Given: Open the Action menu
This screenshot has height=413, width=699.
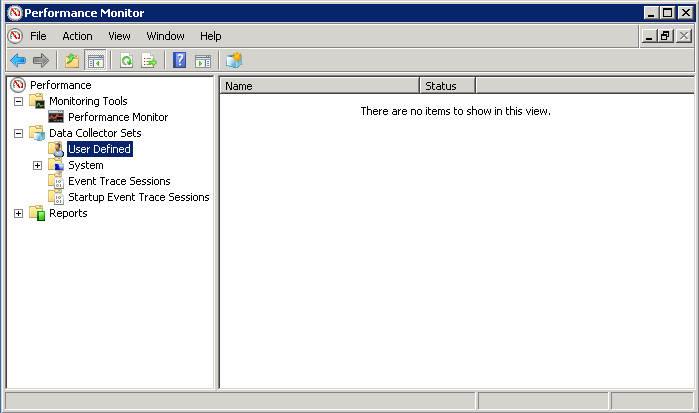Looking at the screenshot, I should point(77,36).
